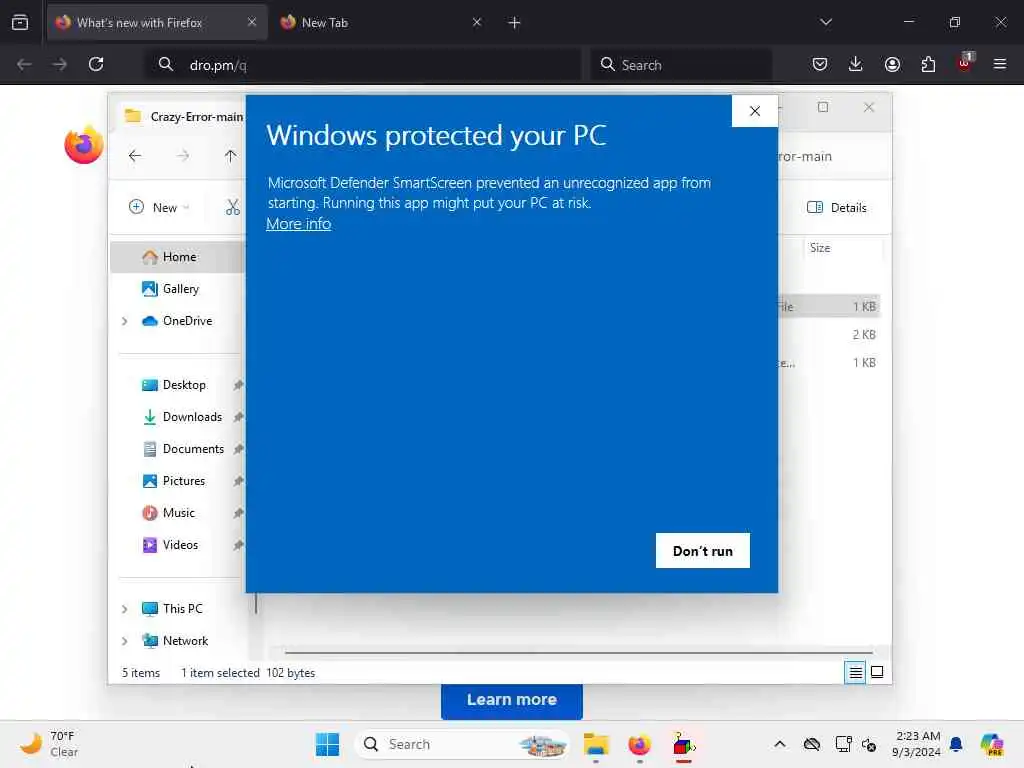Image resolution: width=1024 pixels, height=768 pixels.
Task: Click the taskbar Search box
Action: pos(462,744)
